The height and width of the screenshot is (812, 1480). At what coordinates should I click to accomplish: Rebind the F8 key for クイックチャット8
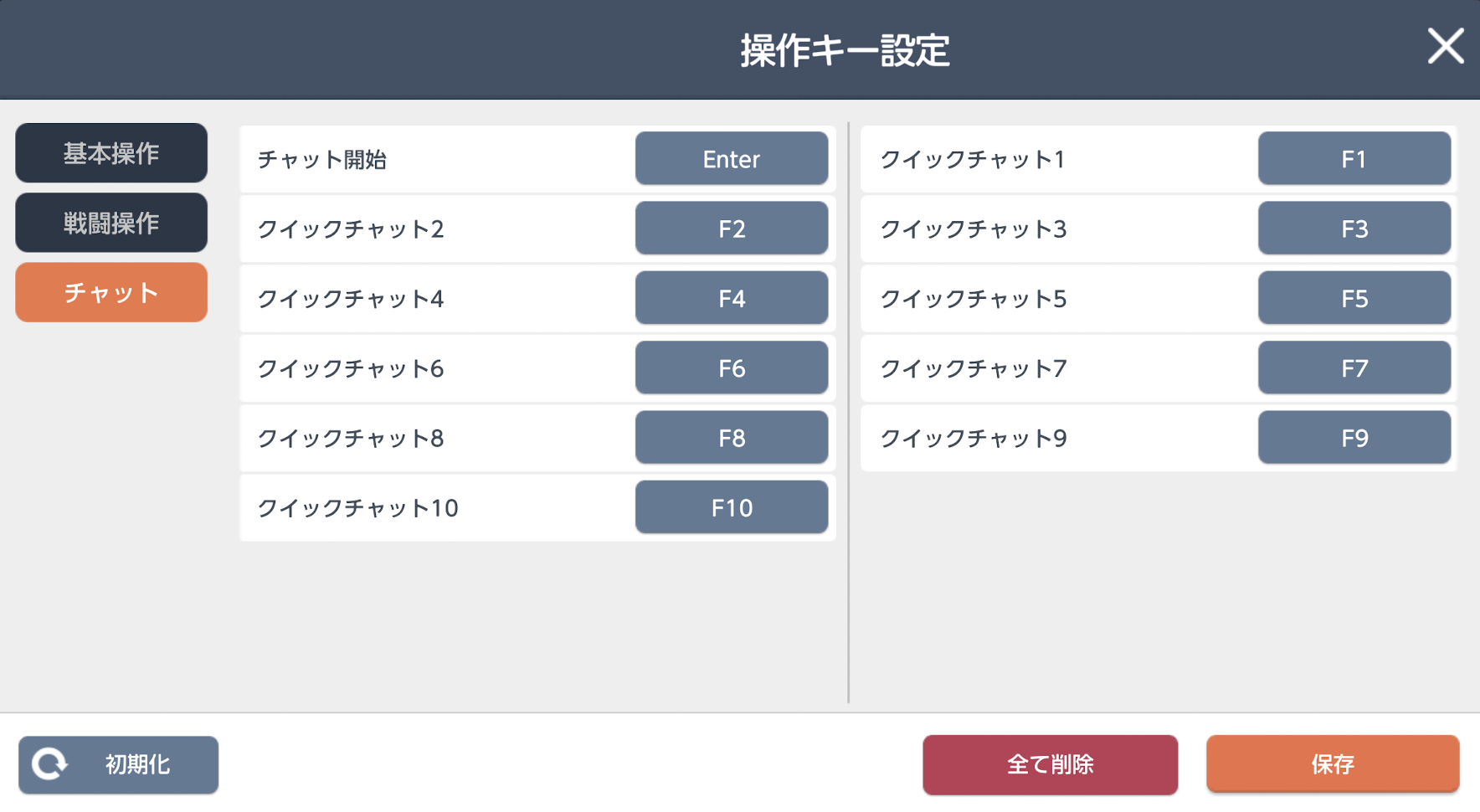[x=731, y=438]
